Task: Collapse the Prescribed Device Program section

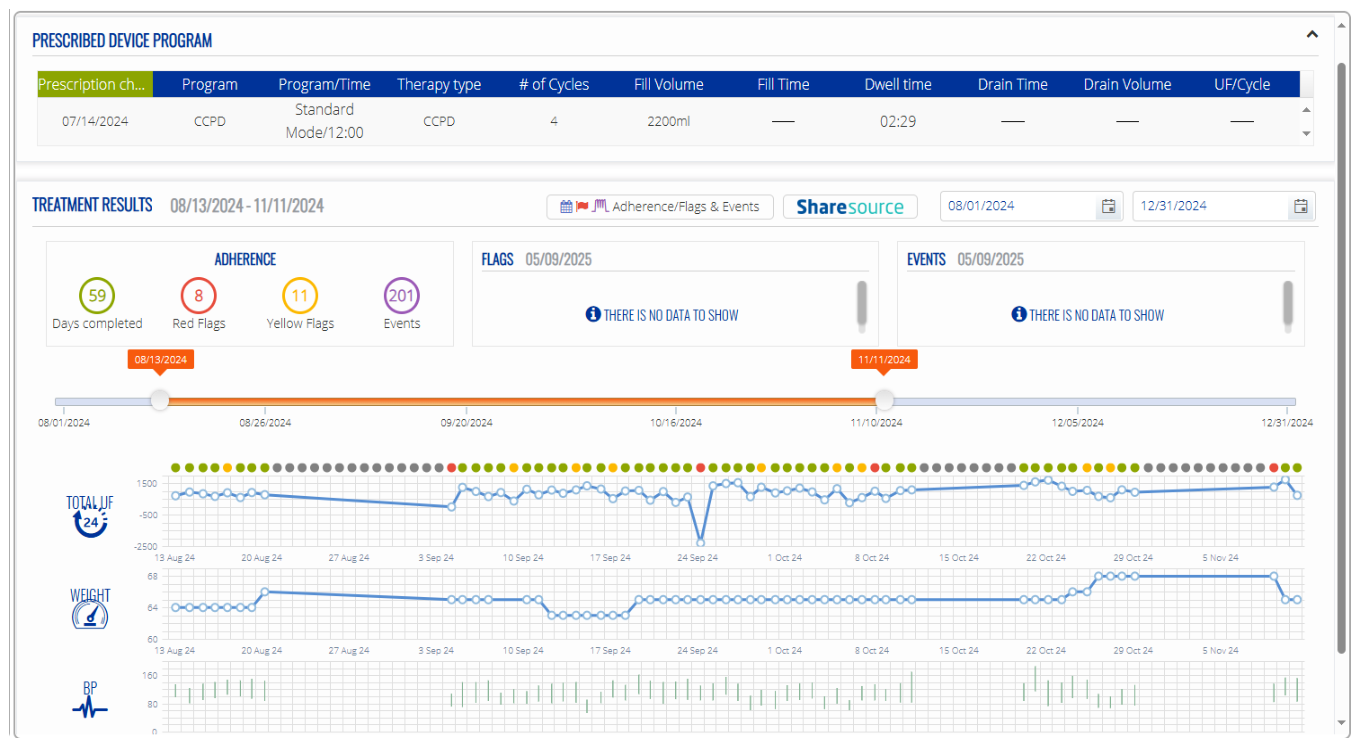Action: pyautogui.click(x=1312, y=34)
